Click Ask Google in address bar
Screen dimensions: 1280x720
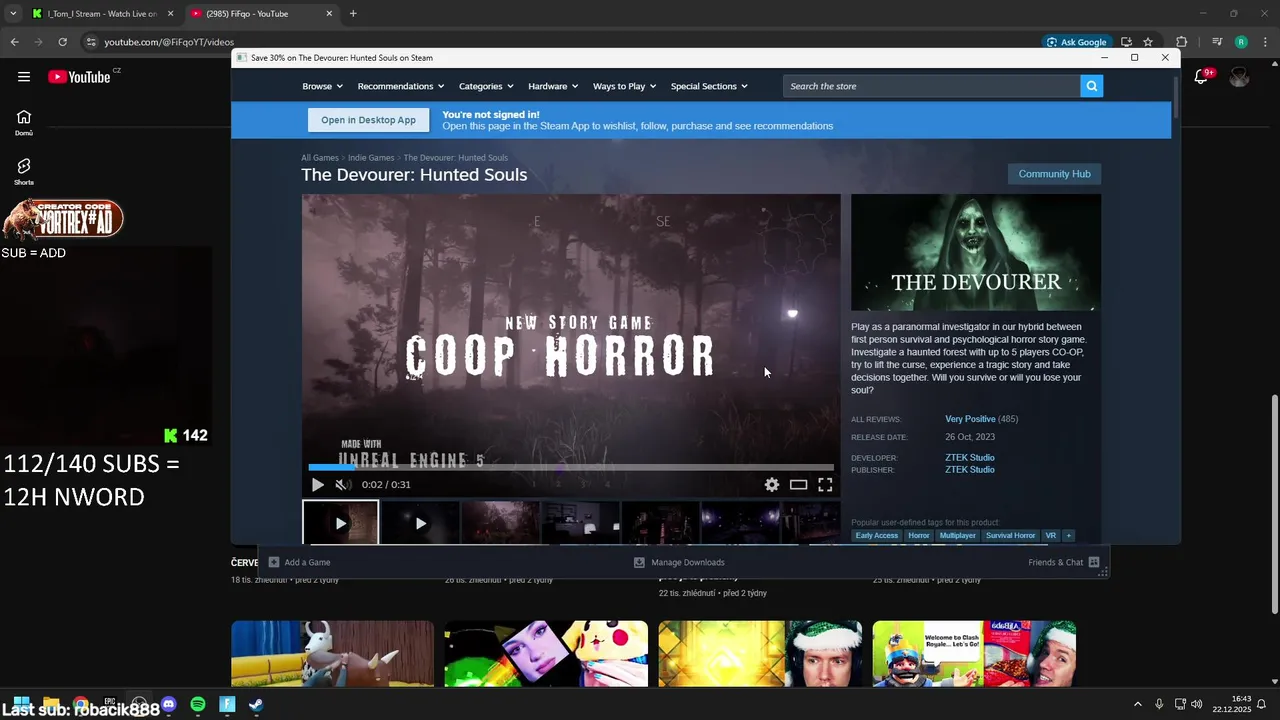(x=1077, y=42)
